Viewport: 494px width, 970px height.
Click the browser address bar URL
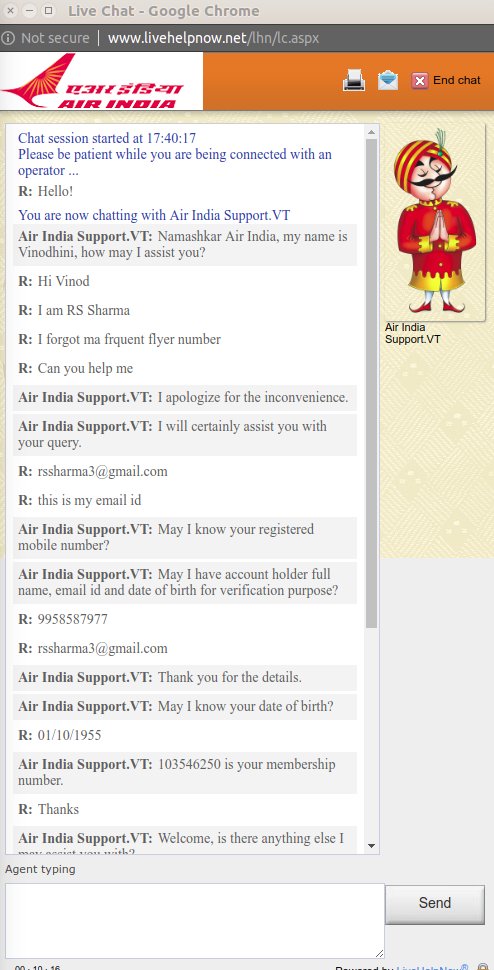click(213, 38)
